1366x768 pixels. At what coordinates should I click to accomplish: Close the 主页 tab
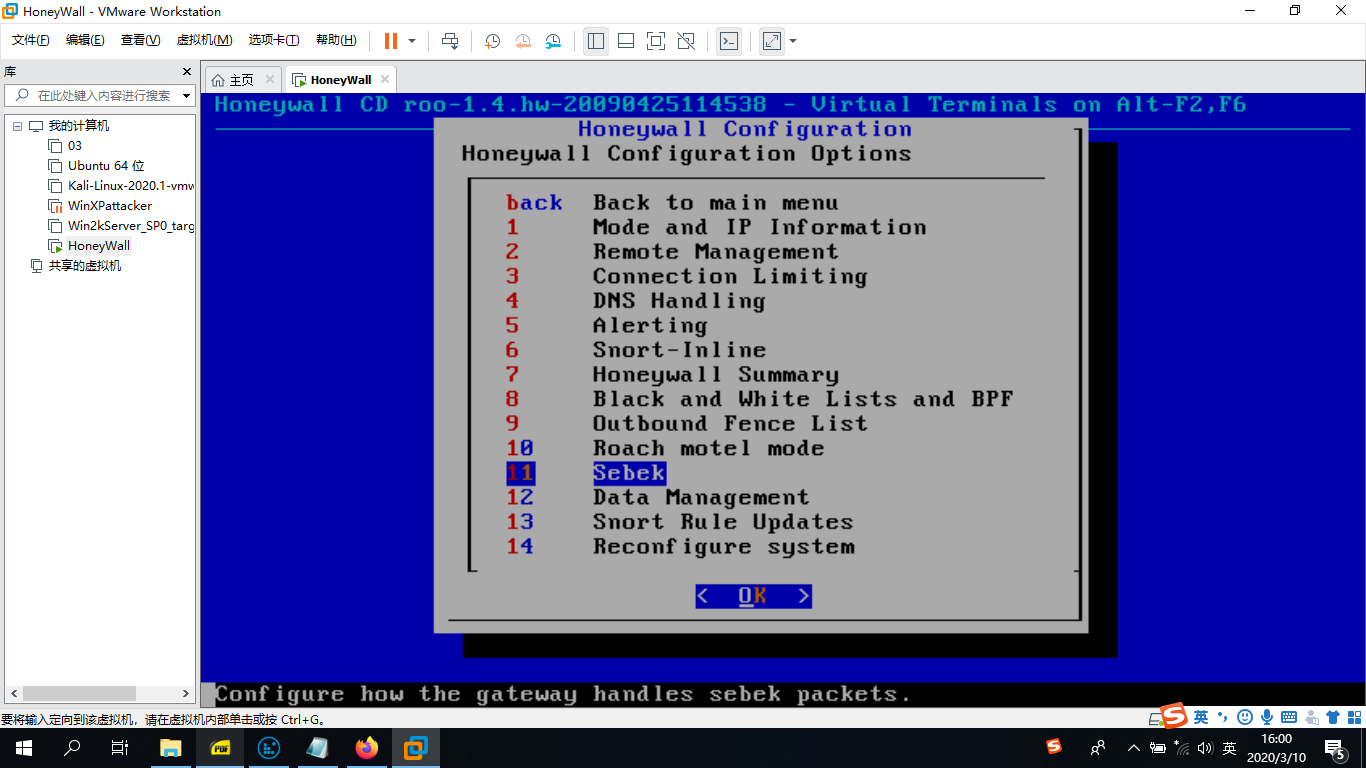coord(270,80)
